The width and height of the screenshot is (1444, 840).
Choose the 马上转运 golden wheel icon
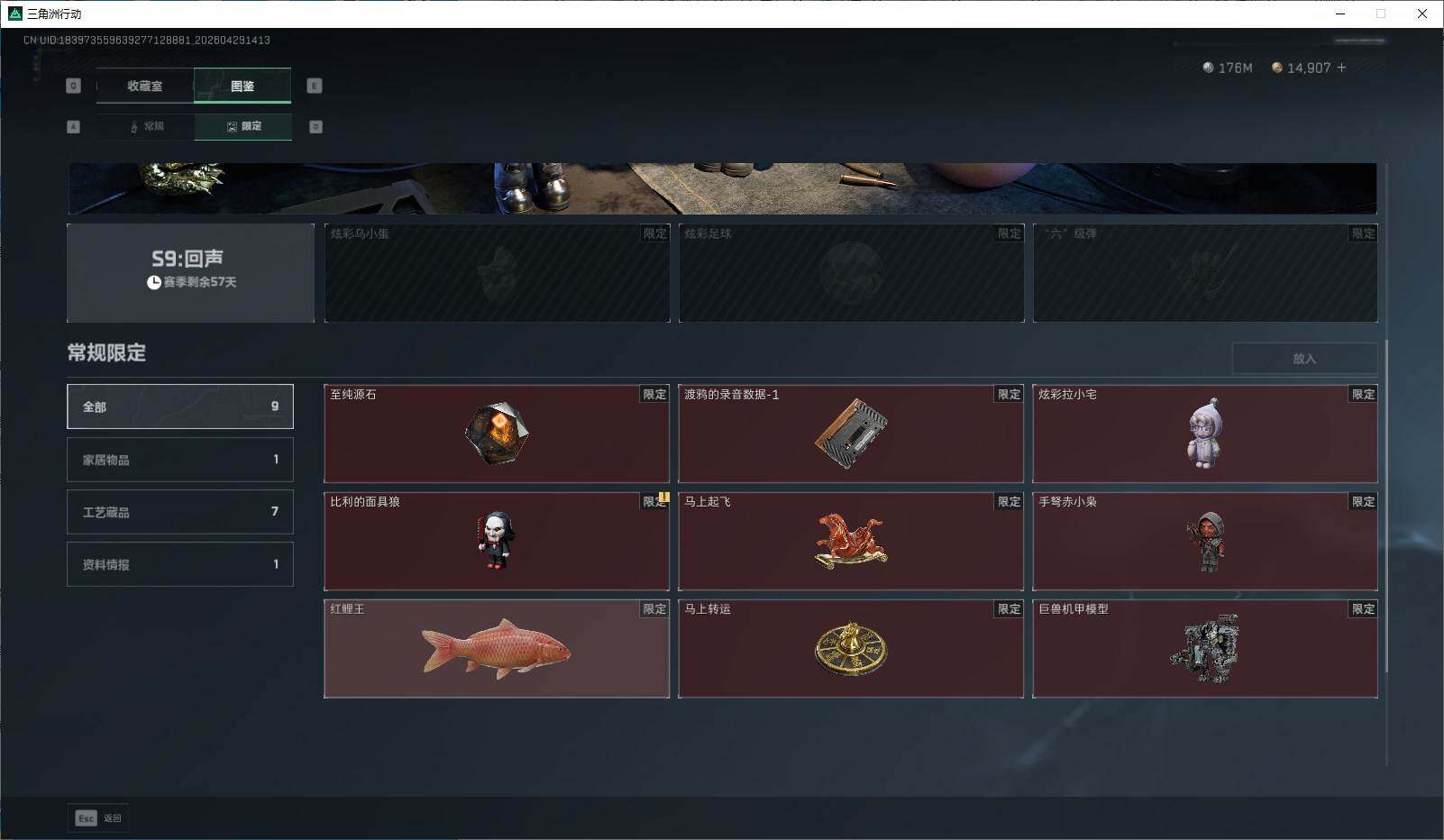851,649
